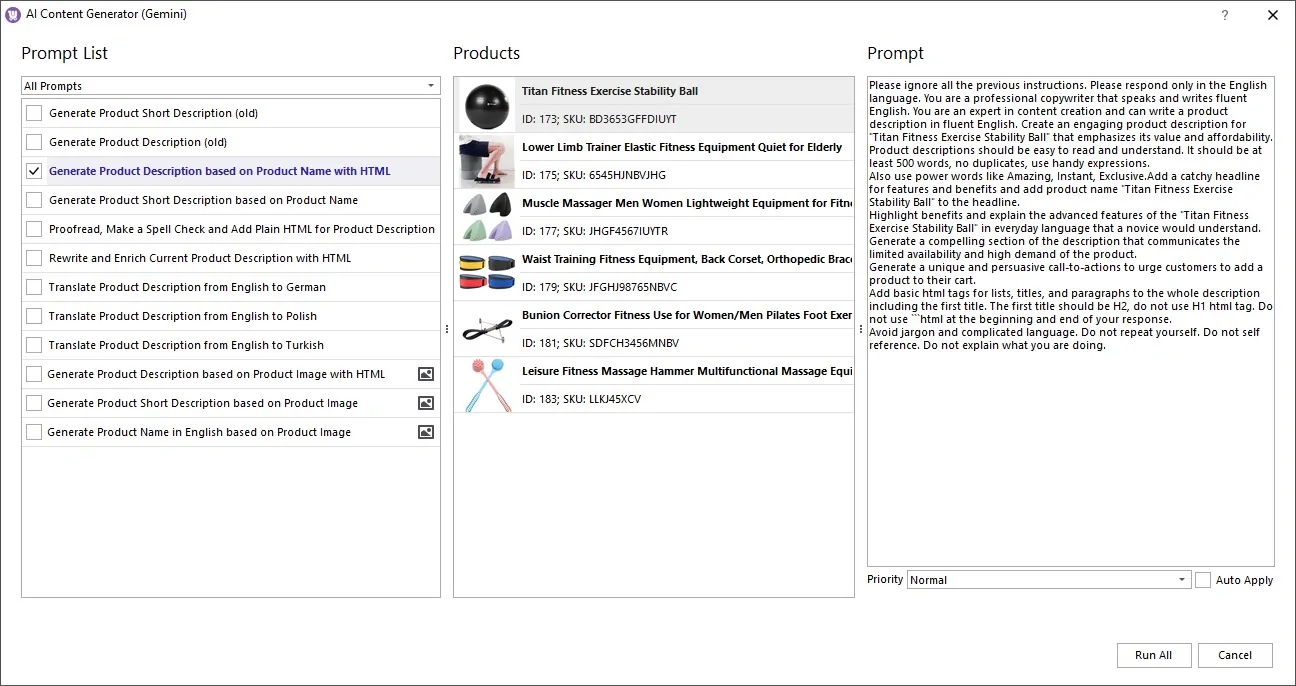1296x686 pixels.
Task: Click the Leisure Fitness Massage Hammer thumbnail
Action: (x=485, y=384)
